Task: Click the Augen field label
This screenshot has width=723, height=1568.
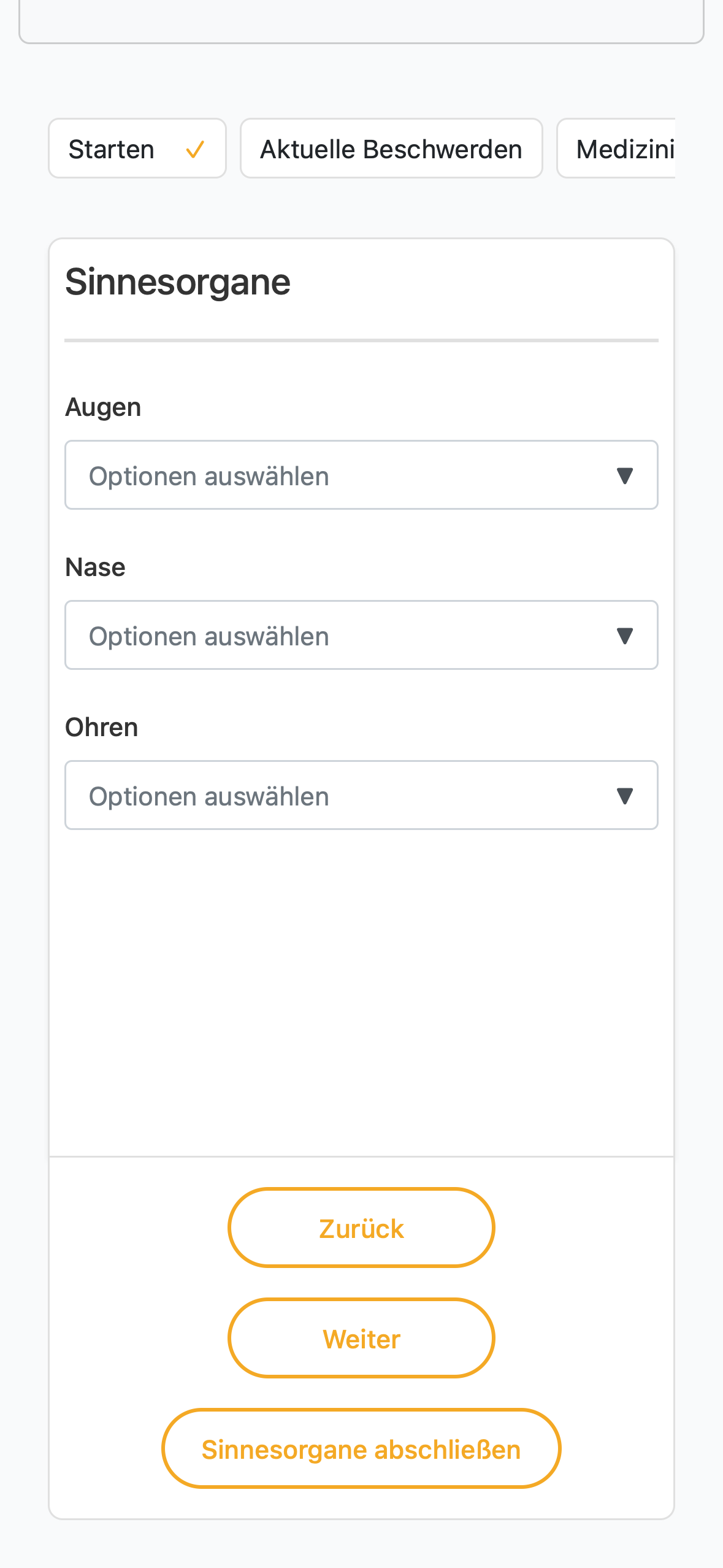Action: 103,407
